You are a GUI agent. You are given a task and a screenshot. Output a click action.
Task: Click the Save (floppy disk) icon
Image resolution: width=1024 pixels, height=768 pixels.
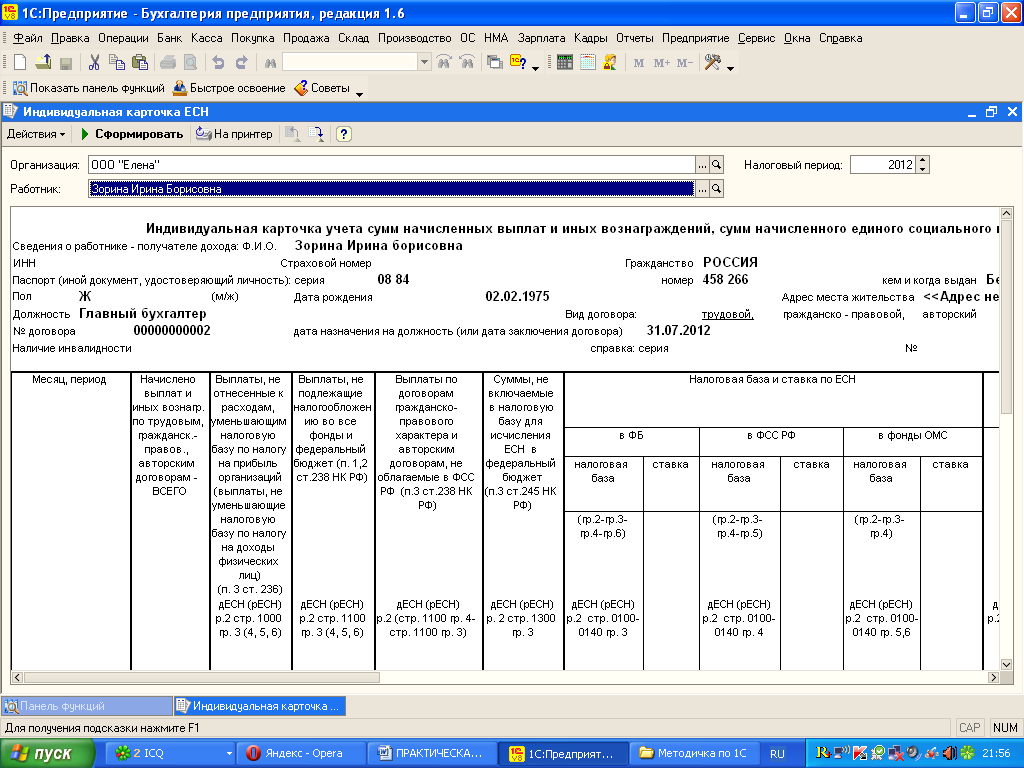click(x=65, y=63)
